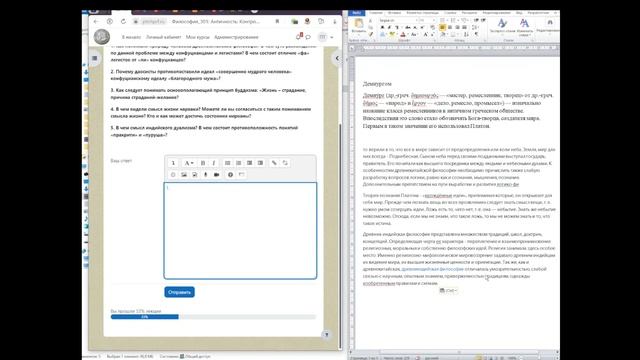Record audio in the answer editor
This screenshot has width=640, height=360.
pyautogui.click(x=206, y=175)
